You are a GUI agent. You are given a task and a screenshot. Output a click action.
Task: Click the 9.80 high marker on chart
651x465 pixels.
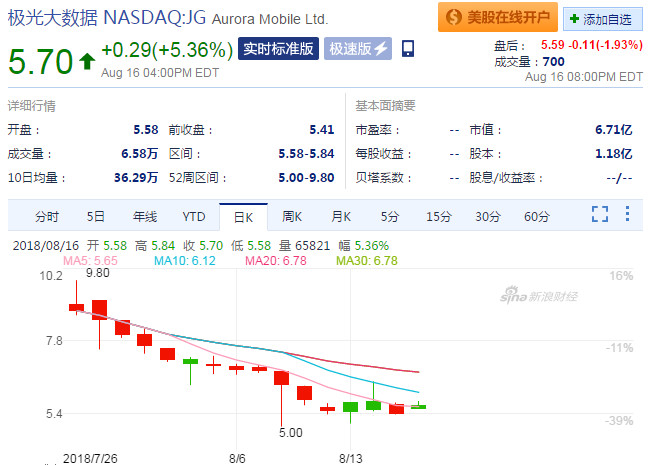(x=98, y=273)
